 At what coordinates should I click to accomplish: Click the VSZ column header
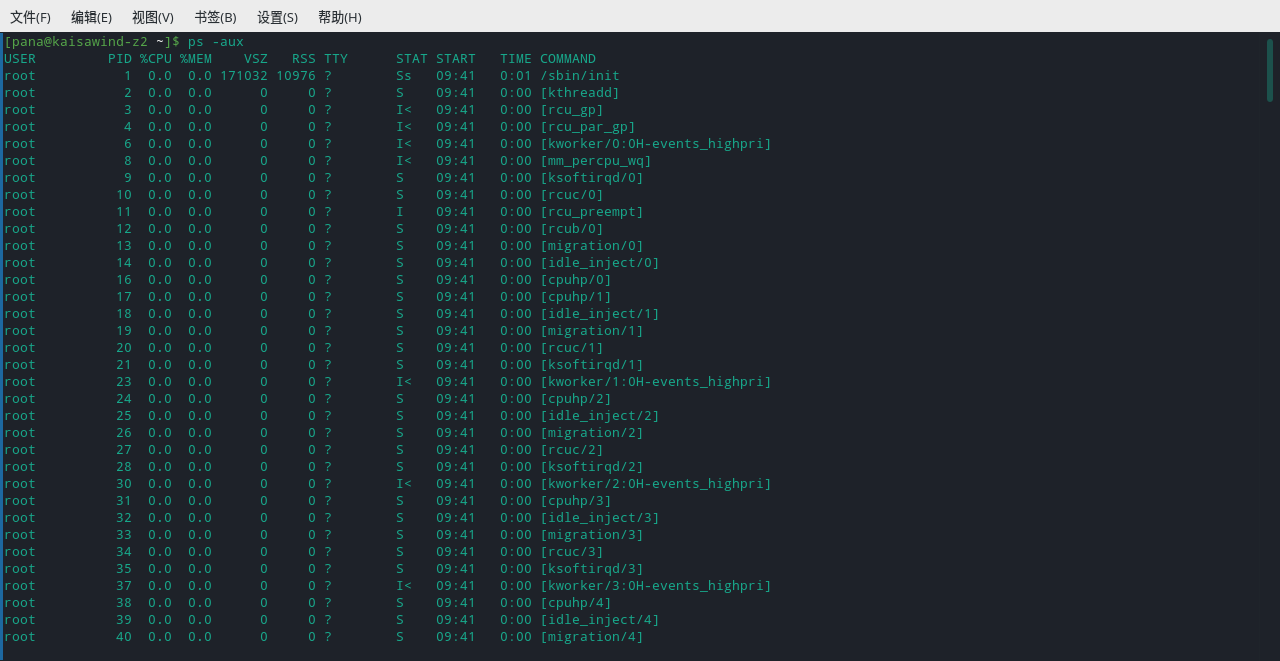click(x=256, y=58)
